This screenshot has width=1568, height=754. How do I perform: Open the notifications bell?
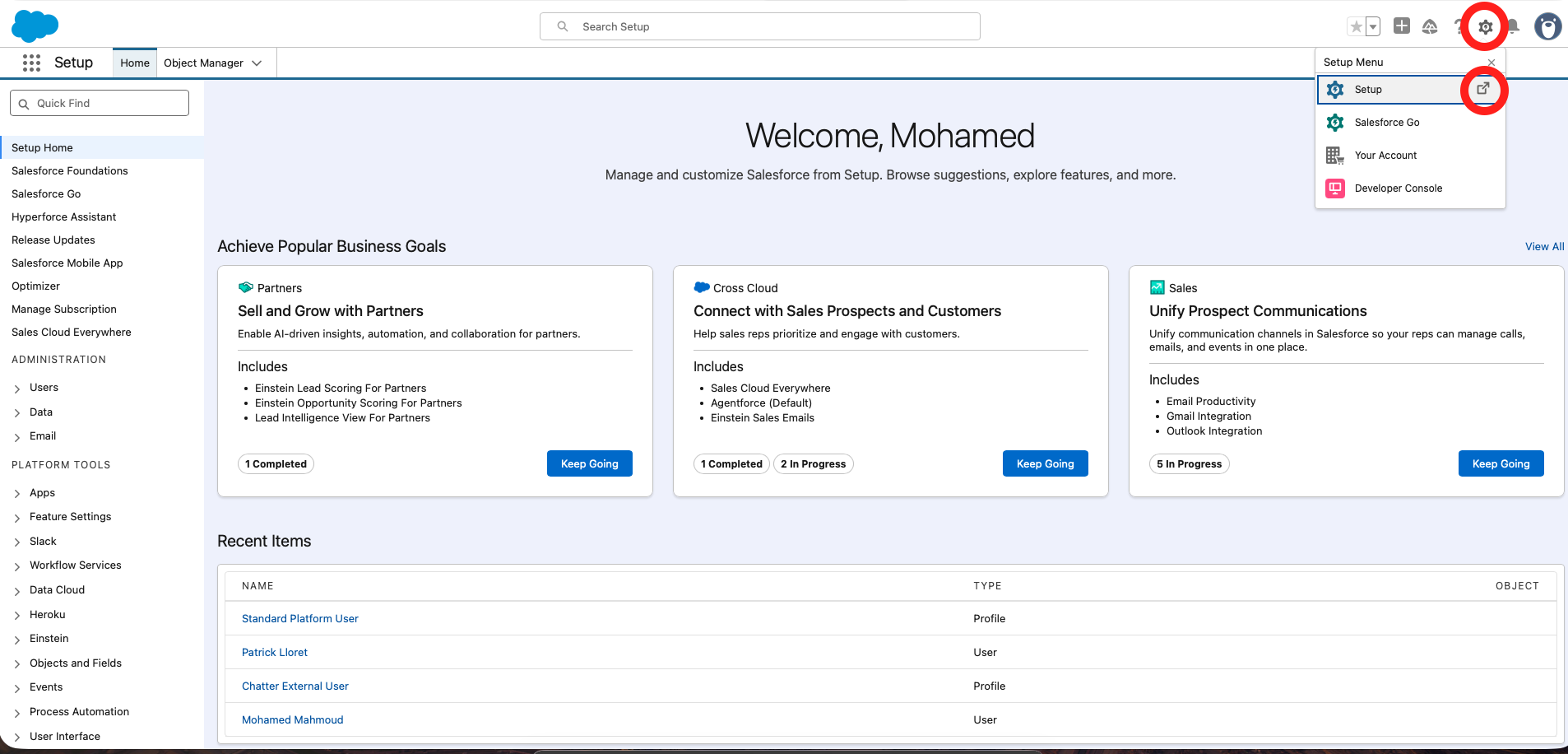click(x=1513, y=27)
